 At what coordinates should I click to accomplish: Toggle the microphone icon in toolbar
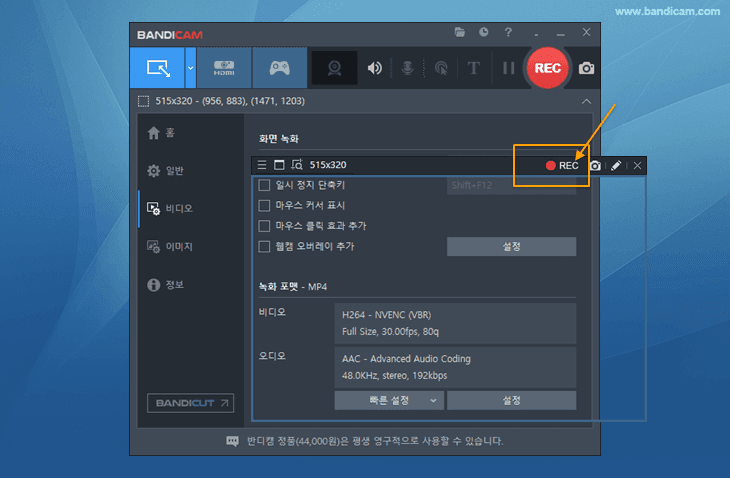pyautogui.click(x=407, y=68)
